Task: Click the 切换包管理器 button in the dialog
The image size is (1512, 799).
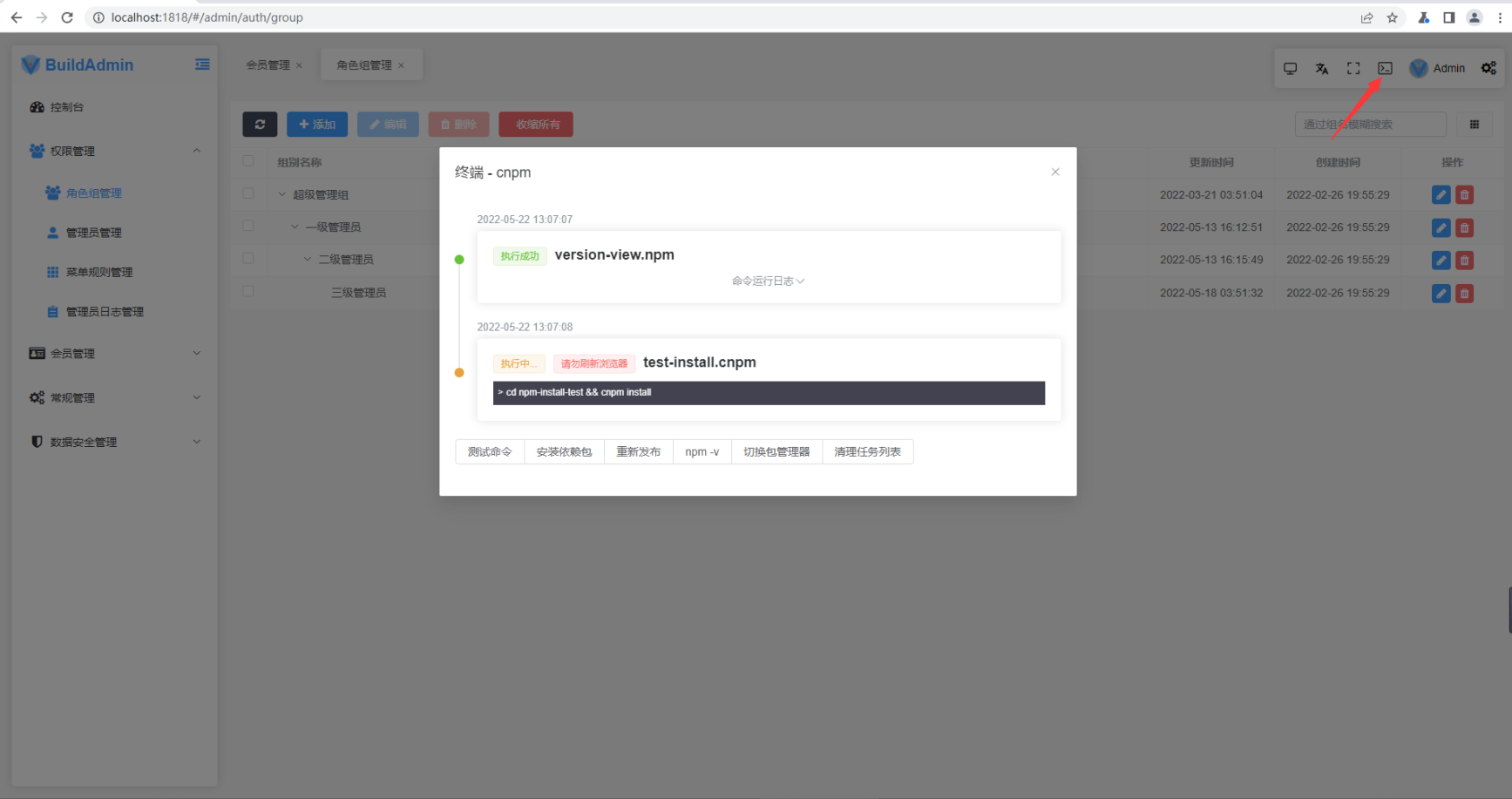Action: pyautogui.click(x=776, y=451)
